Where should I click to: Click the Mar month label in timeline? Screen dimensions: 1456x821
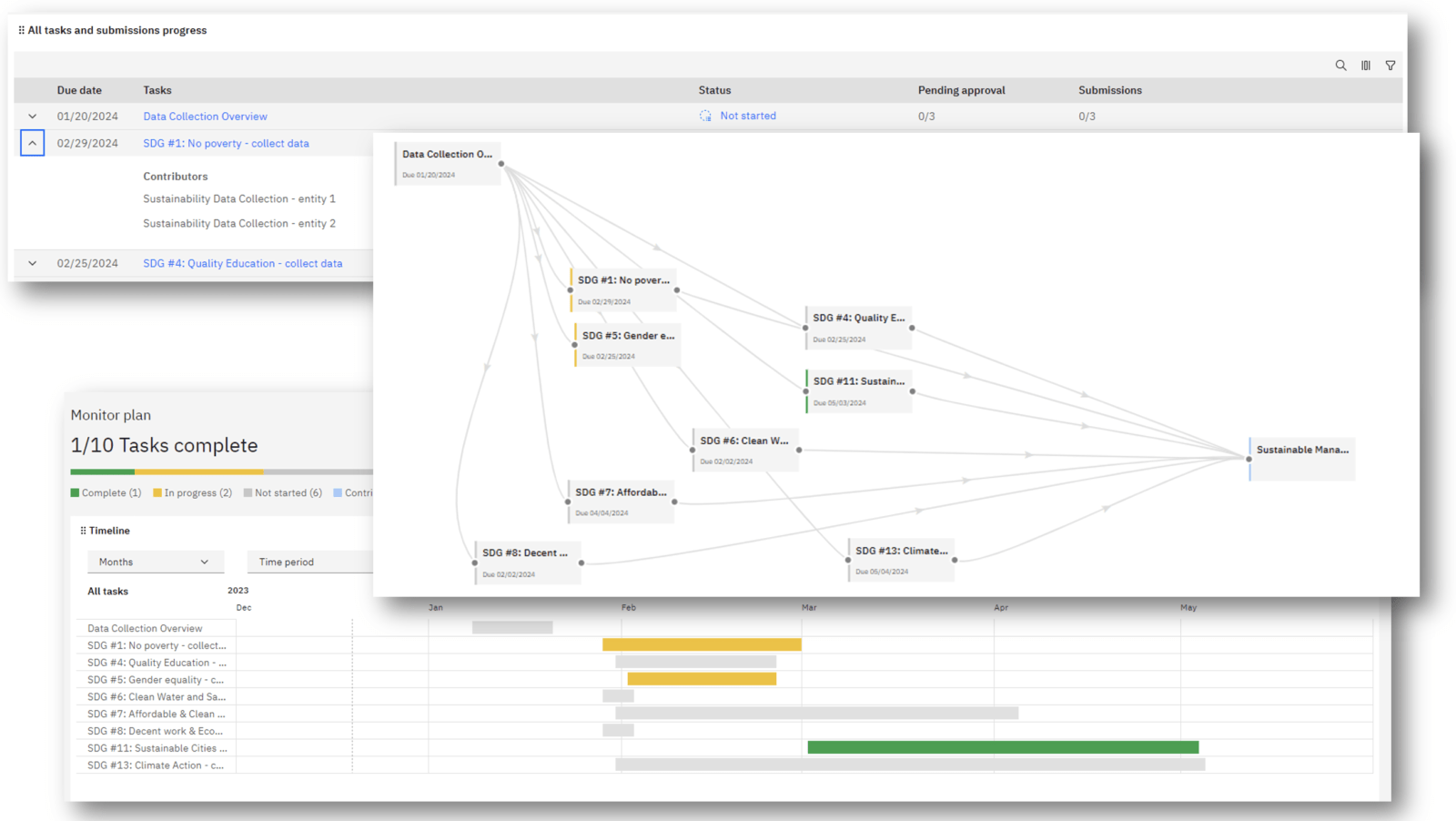coord(809,607)
